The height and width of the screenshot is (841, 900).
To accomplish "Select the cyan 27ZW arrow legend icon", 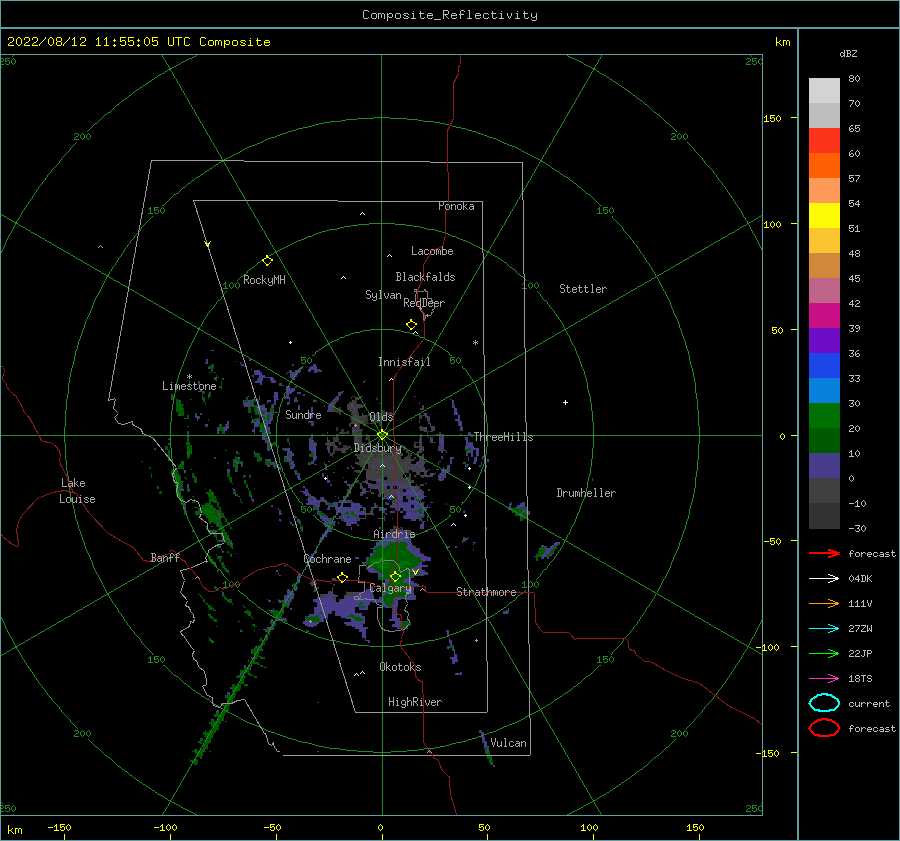I will [824, 629].
